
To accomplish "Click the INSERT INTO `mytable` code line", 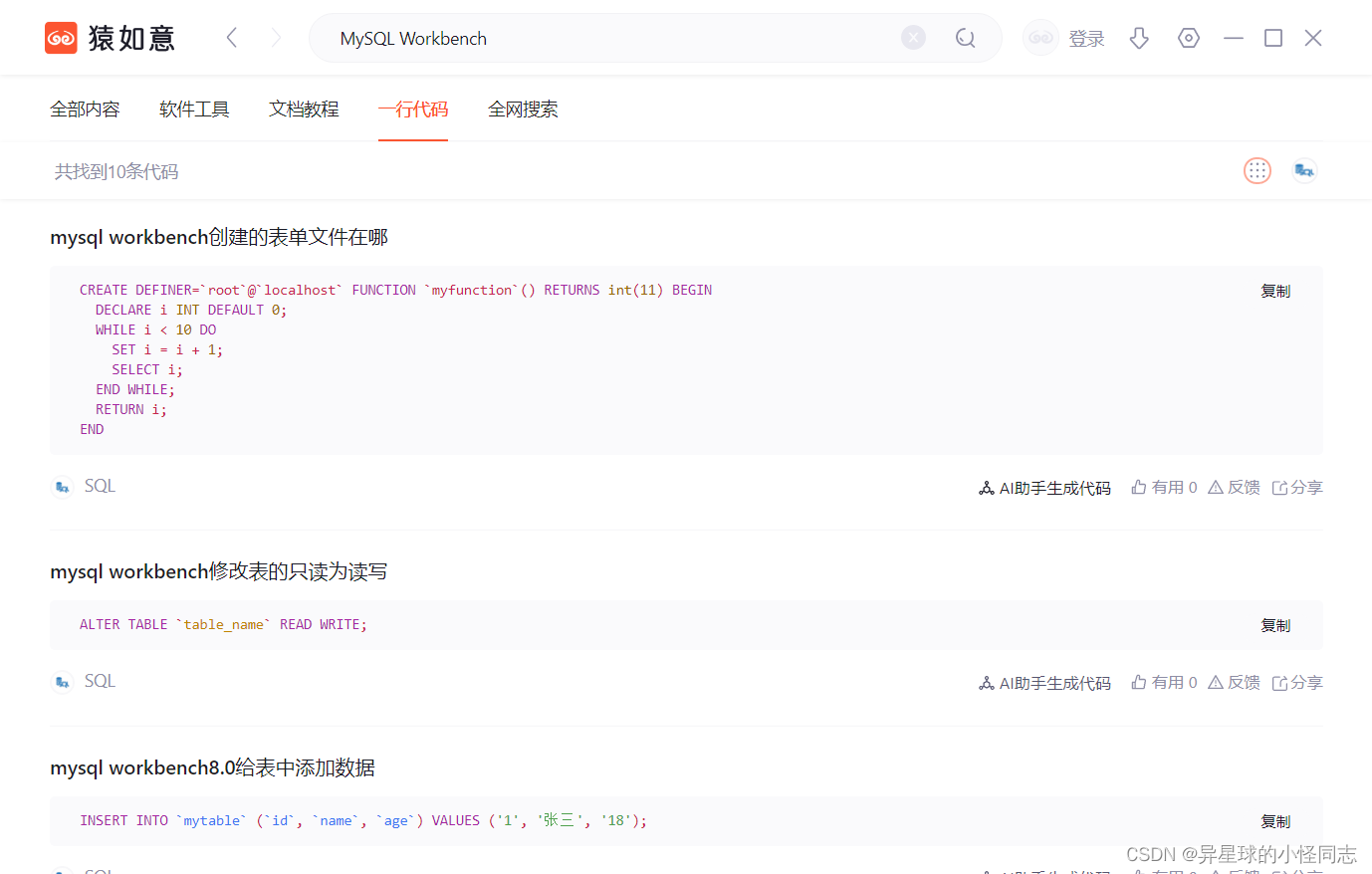I will click(363, 821).
